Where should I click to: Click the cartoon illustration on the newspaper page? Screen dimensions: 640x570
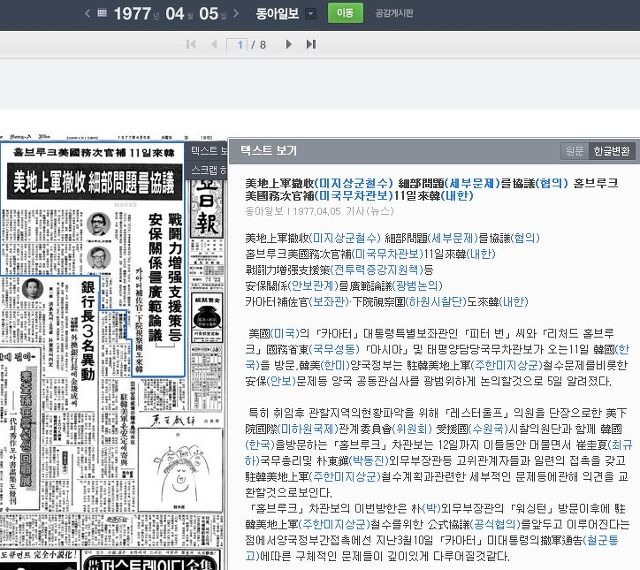point(179,470)
